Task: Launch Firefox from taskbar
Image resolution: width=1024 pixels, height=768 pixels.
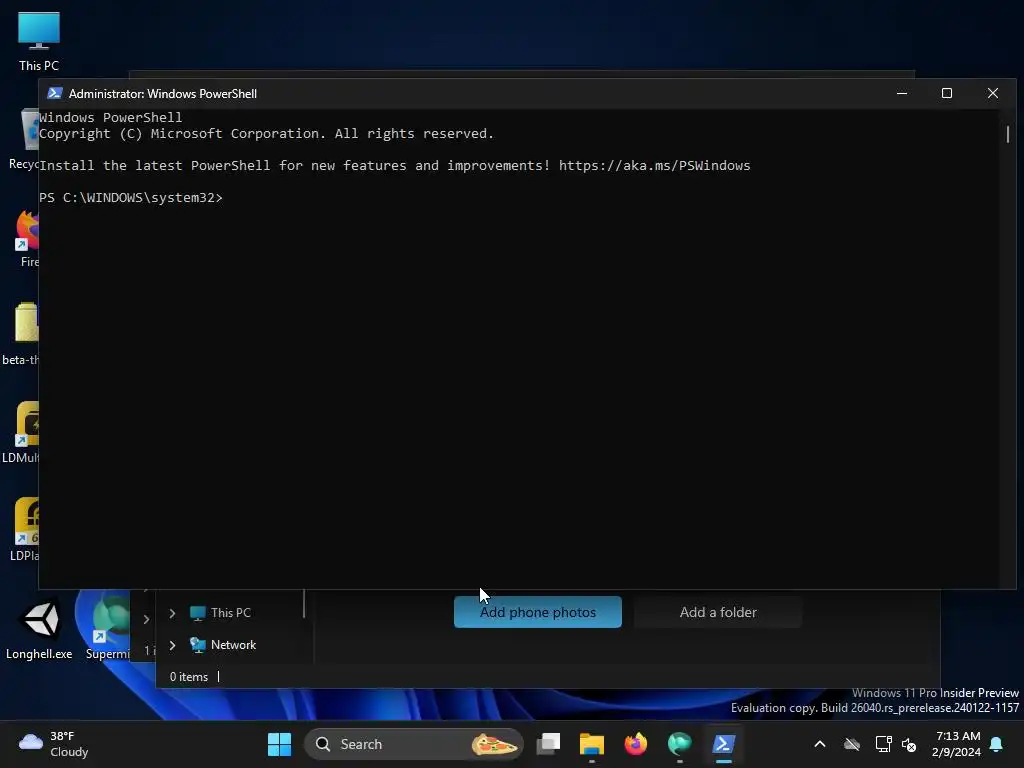Action: coord(635,744)
